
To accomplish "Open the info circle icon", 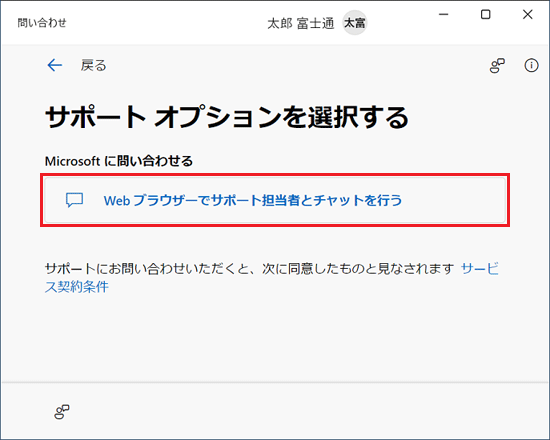I will coord(531,65).
